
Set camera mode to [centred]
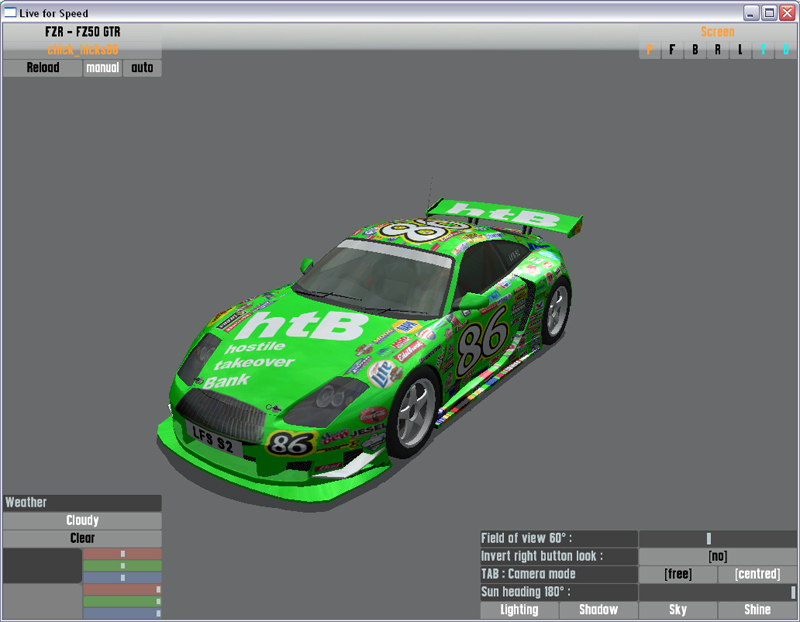tap(757, 574)
